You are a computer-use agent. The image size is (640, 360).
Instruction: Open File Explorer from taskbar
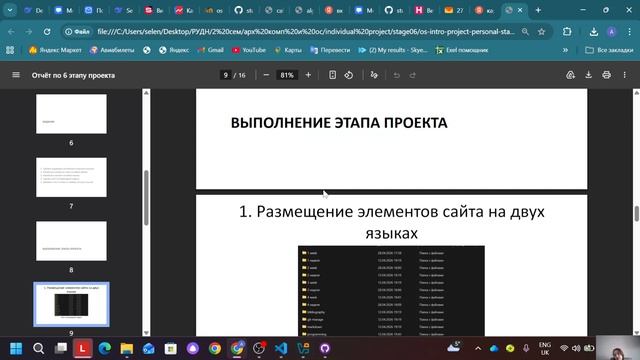[x=127, y=348]
